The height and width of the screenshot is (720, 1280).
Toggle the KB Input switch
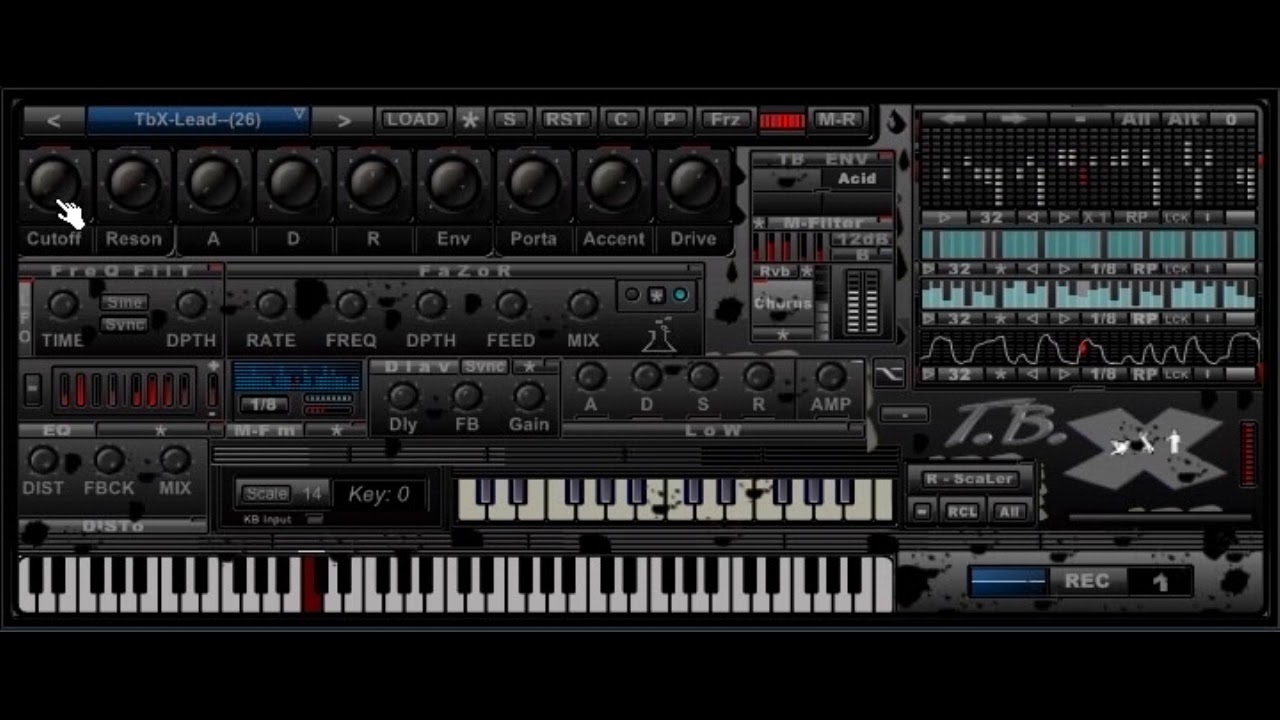(314, 520)
